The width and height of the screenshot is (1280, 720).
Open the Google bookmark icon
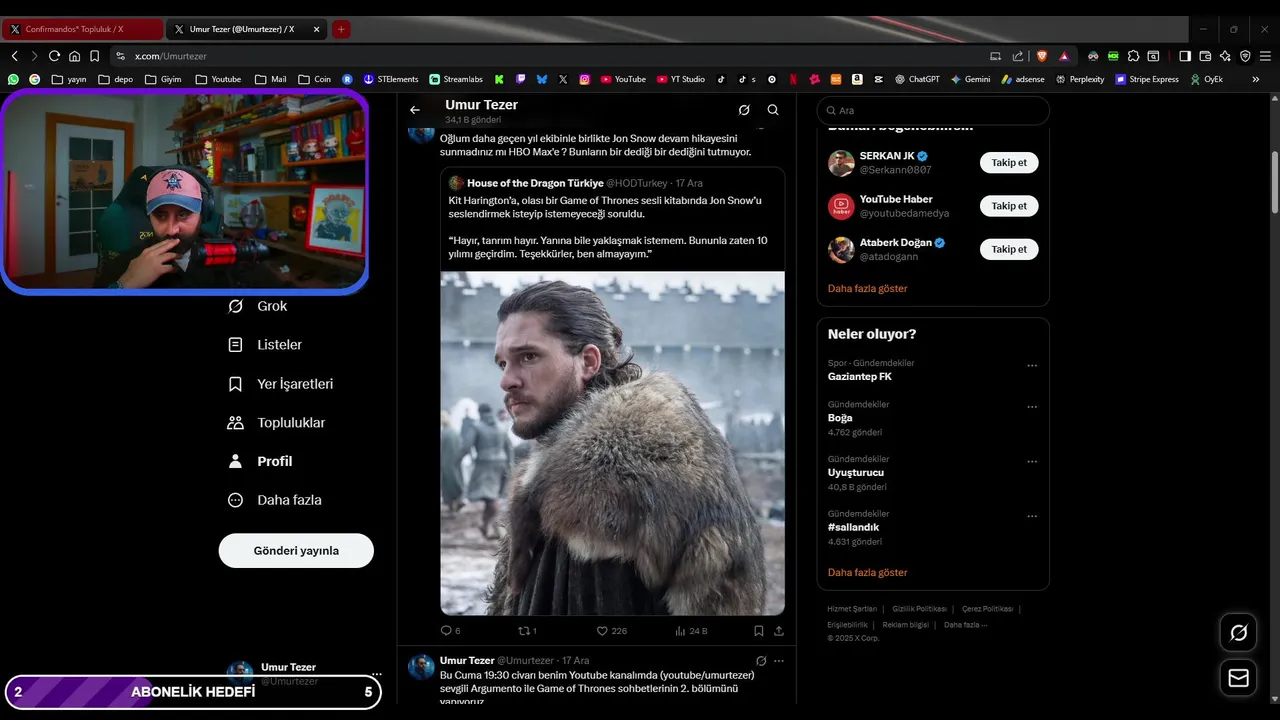pyautogui.click(x=35, y=79)
